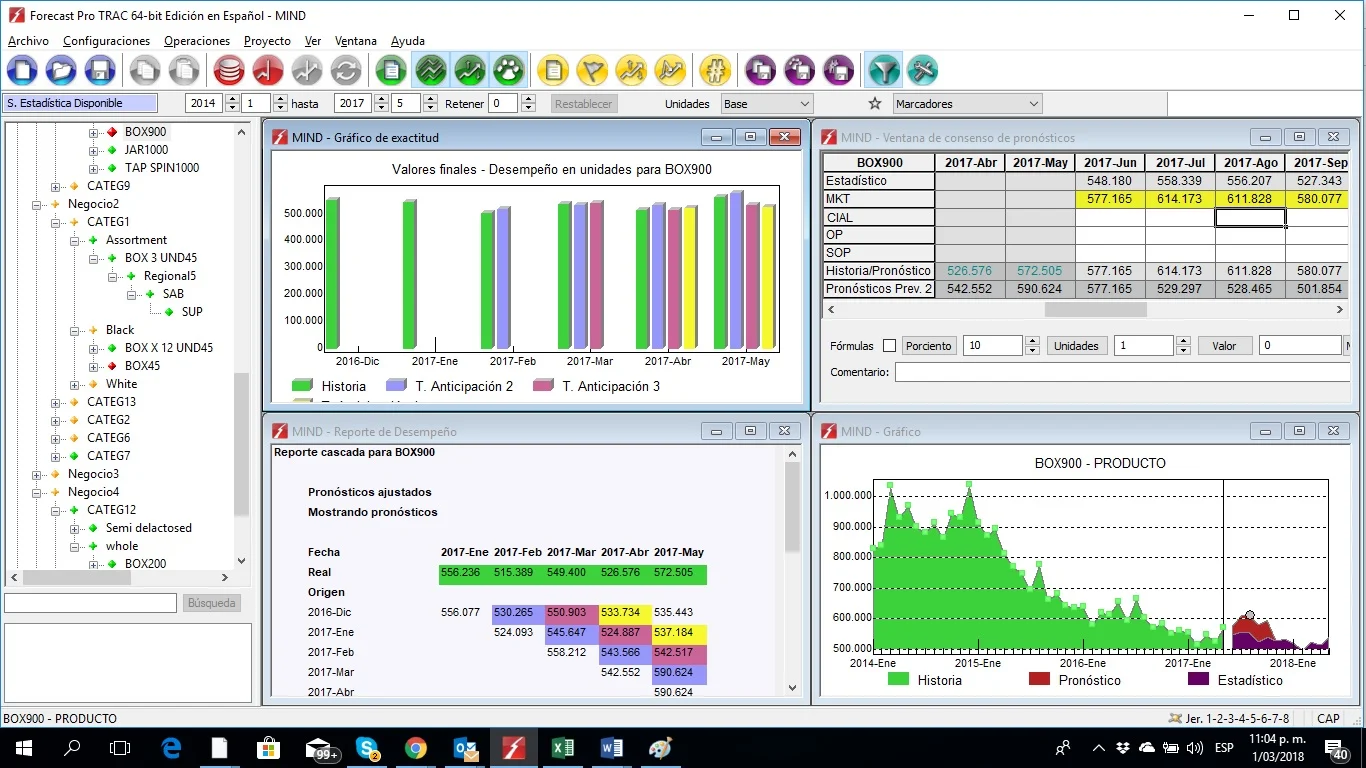Open Skype from the taskbar
1366x768 pixels.
point(367,747)
